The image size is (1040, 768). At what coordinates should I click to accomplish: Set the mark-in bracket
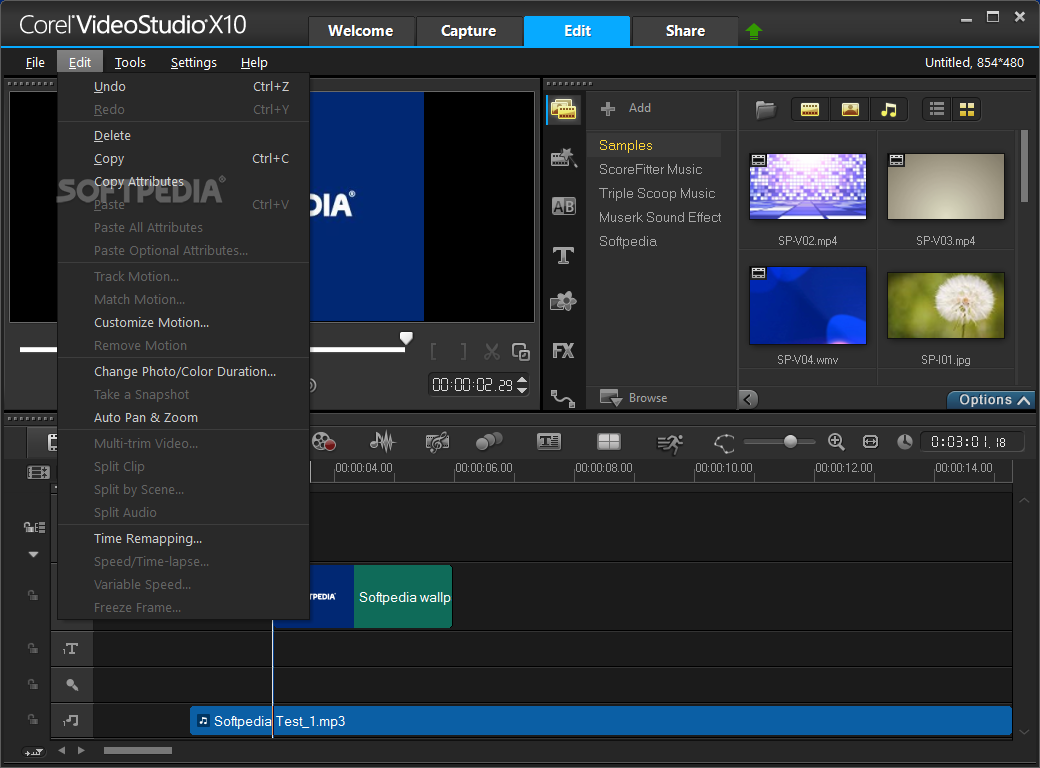point(433,352)
